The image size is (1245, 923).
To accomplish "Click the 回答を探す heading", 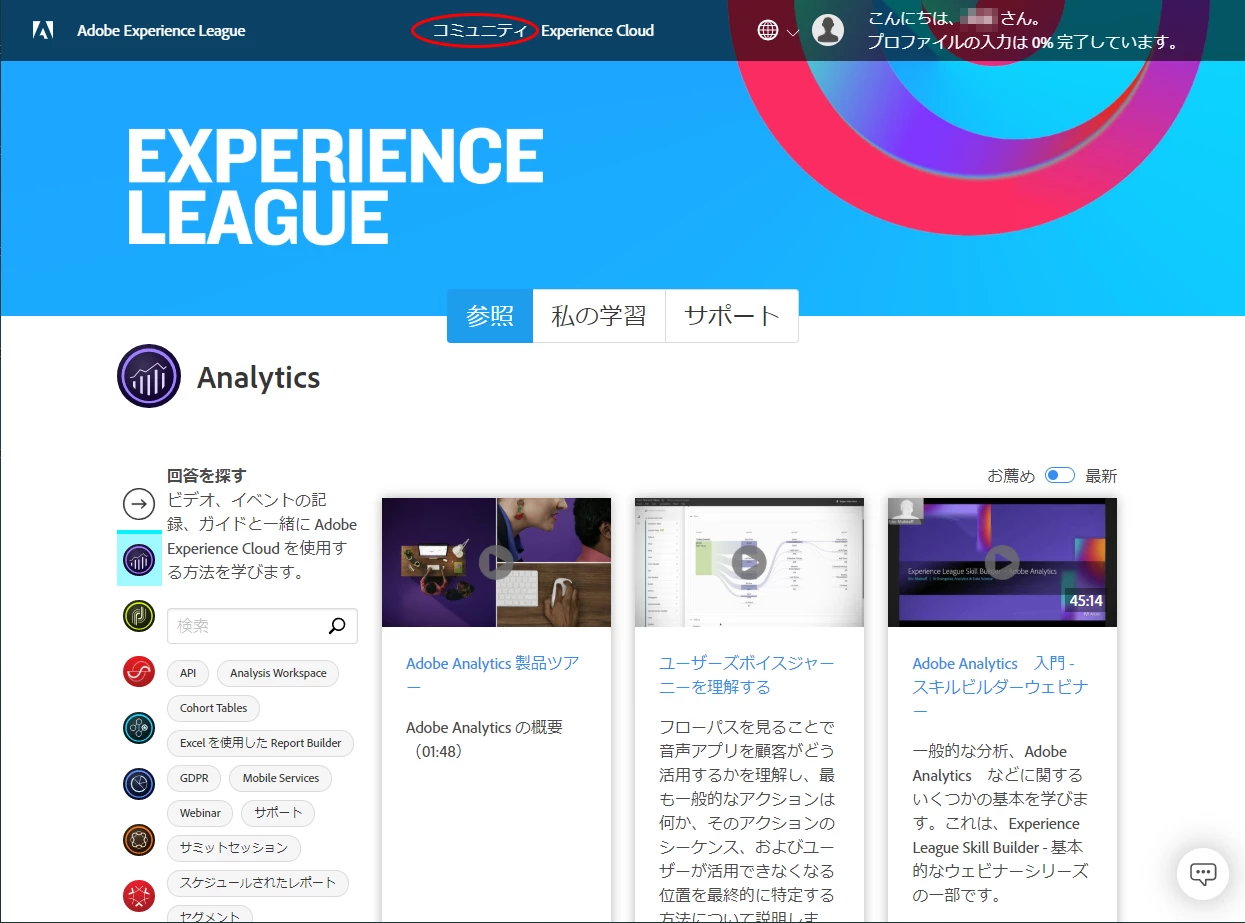I will pyautogui.click(x=206, y=476).
